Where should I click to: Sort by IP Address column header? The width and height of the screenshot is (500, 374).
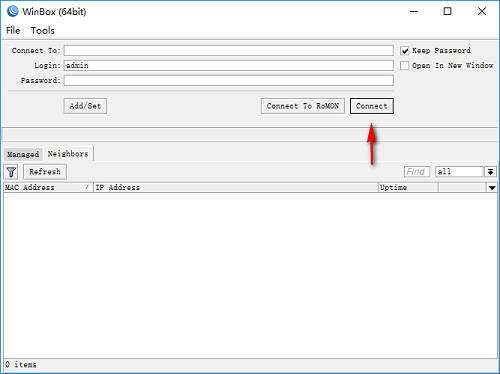pyautogui.click(x=236, y=188)
